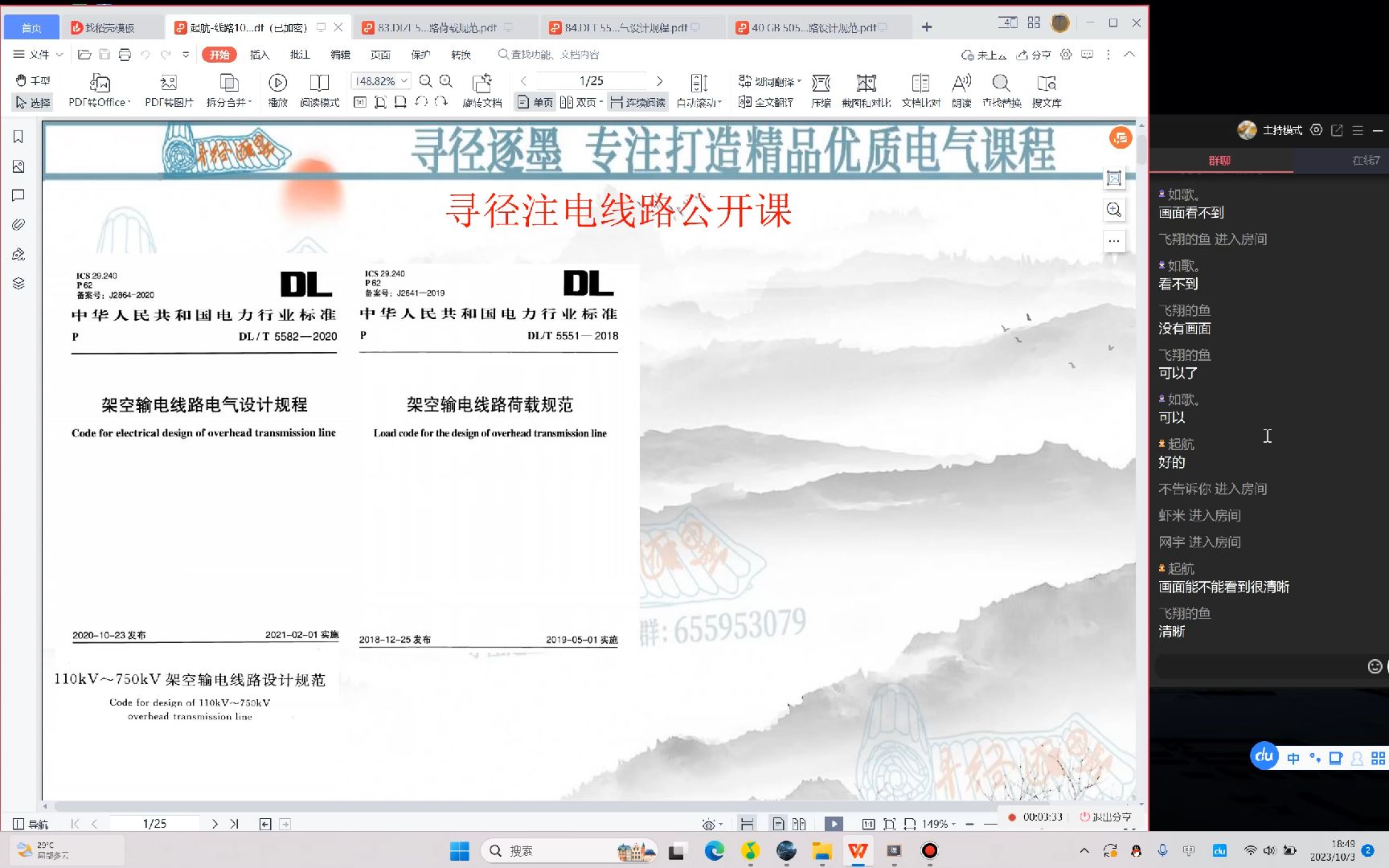Open the eye-protection mode dropdown in status bar
This screenshot has width=1389, height=868.
coord(711,825)
